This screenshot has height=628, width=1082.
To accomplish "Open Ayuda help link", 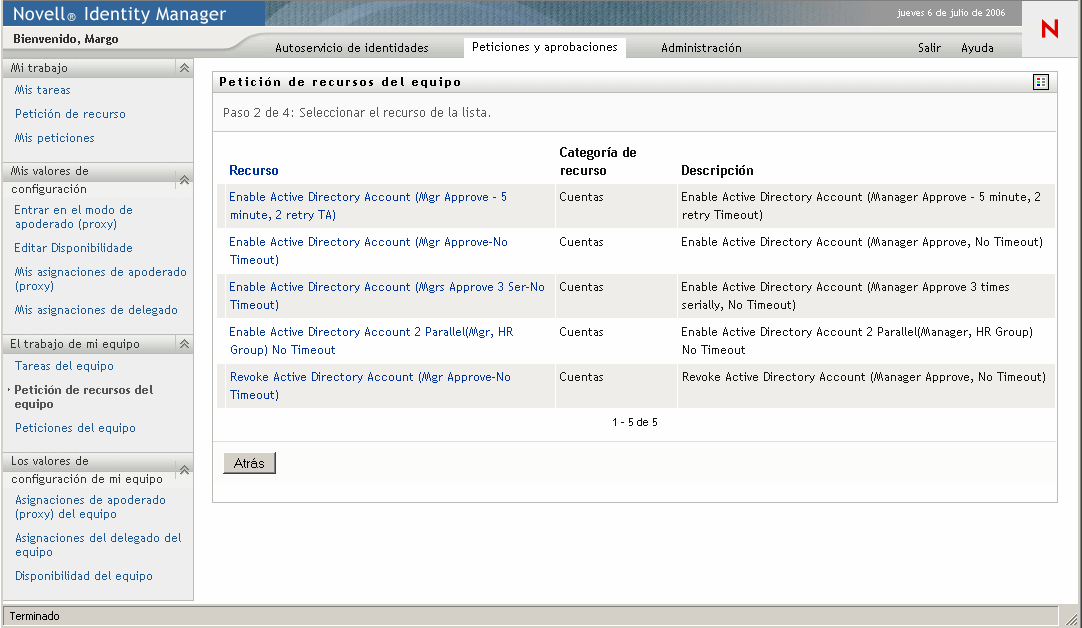I will click(977, 48).
